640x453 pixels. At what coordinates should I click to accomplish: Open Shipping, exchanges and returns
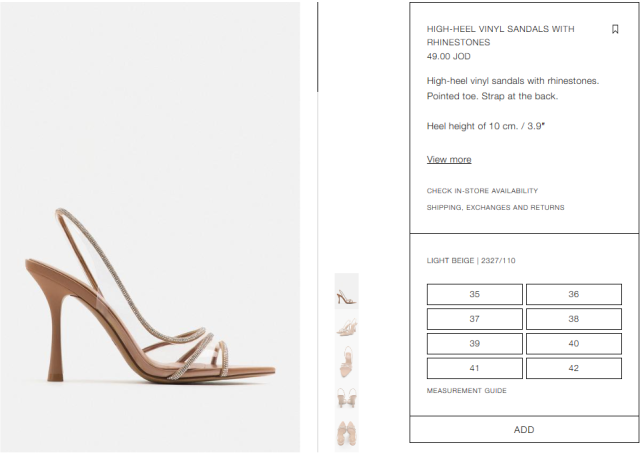pyautogui.click(x=496, y=207)
